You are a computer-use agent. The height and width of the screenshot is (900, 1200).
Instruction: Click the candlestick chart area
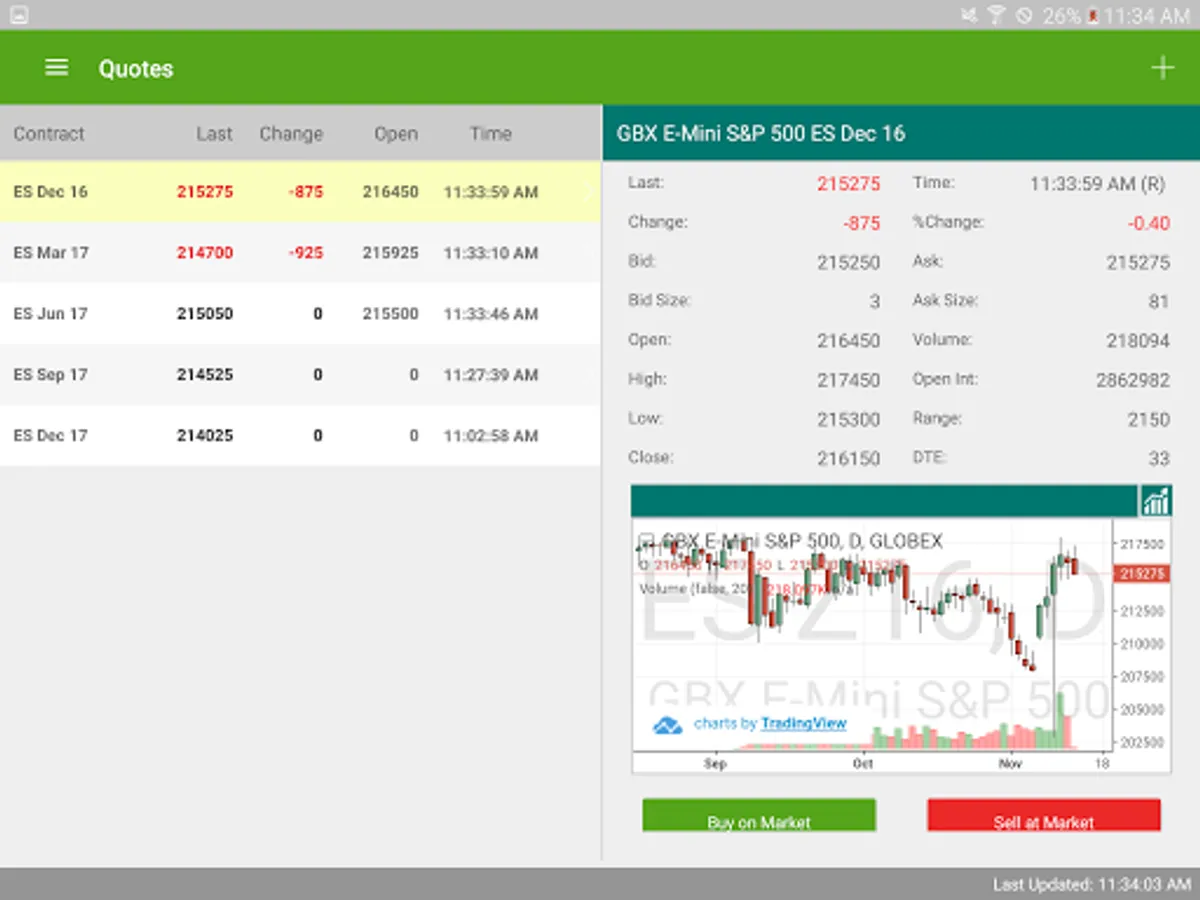pos(872,635)
